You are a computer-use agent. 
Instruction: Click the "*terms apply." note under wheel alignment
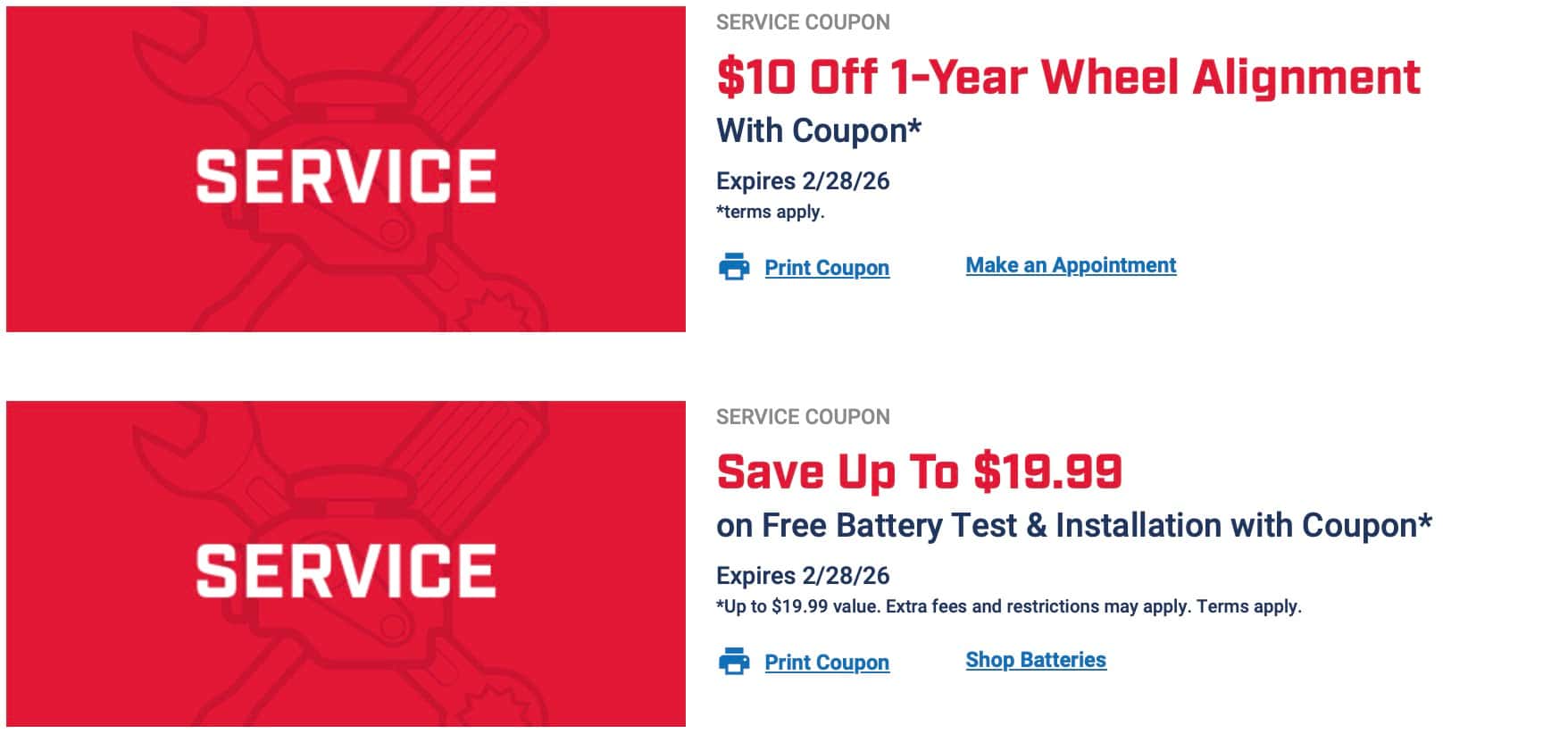(x=770, y=212)
